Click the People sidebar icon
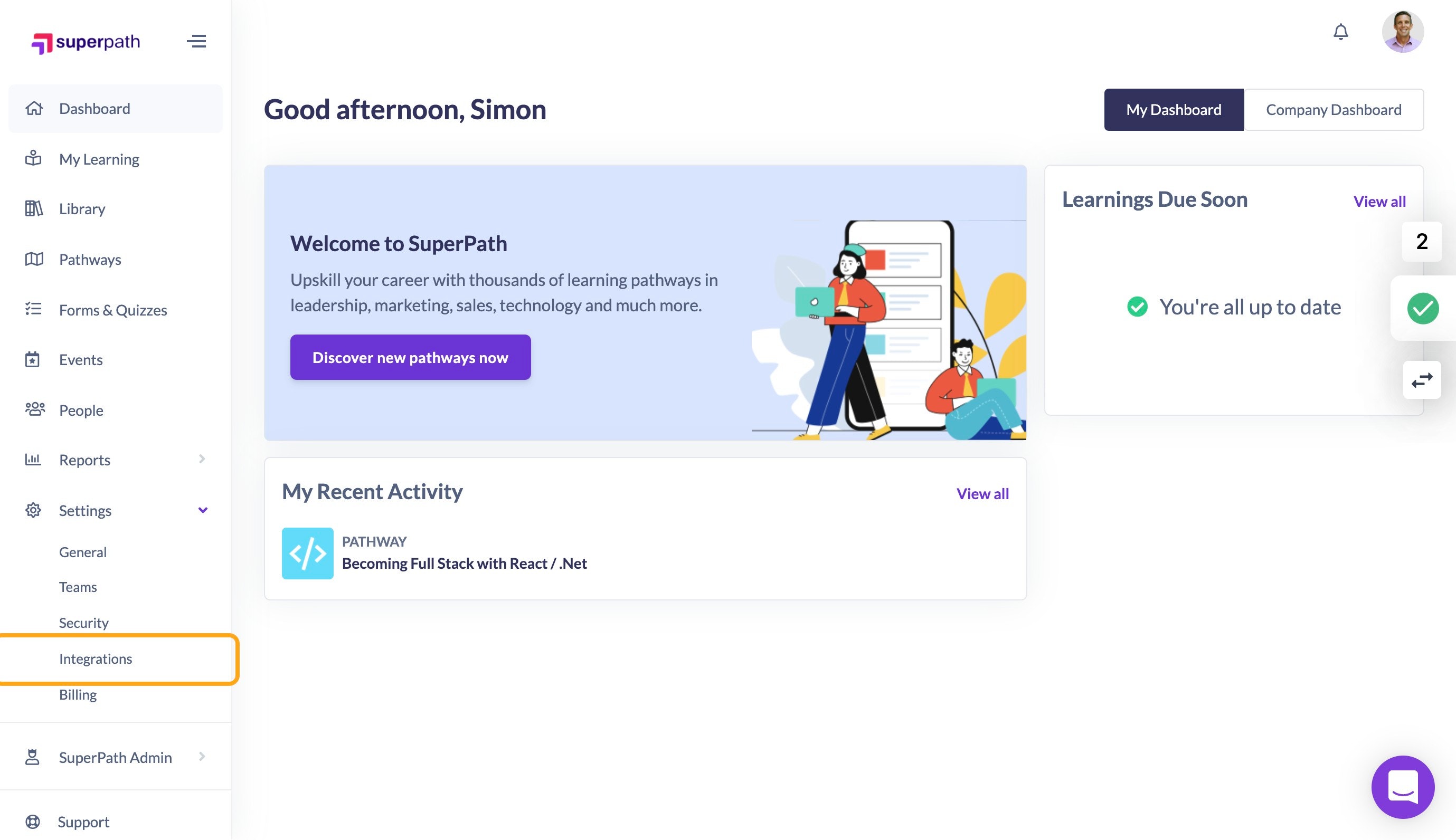 pos(35,408)
